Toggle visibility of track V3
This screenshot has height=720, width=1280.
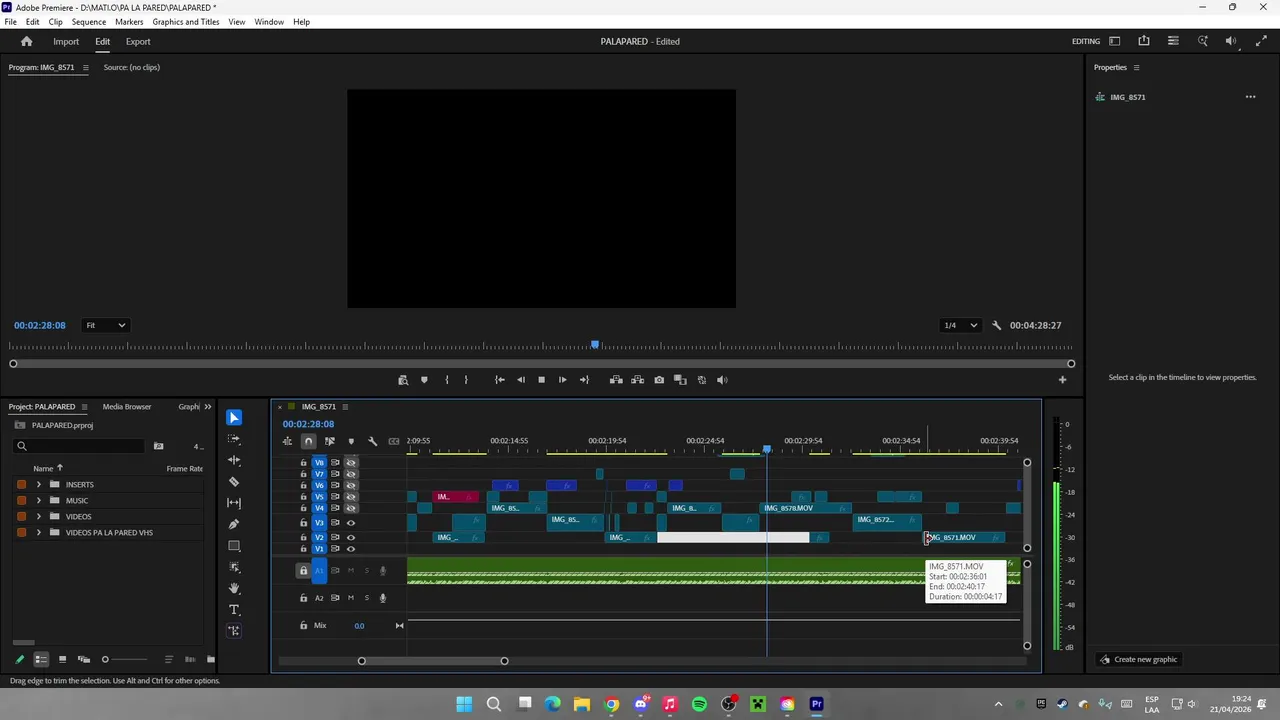pyautogui.click(x=350, y=522)
